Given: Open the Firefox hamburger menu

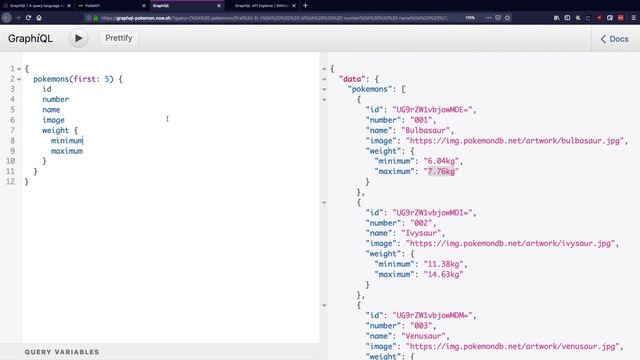Looking at the screenshot, I should [x=633, y=18].
